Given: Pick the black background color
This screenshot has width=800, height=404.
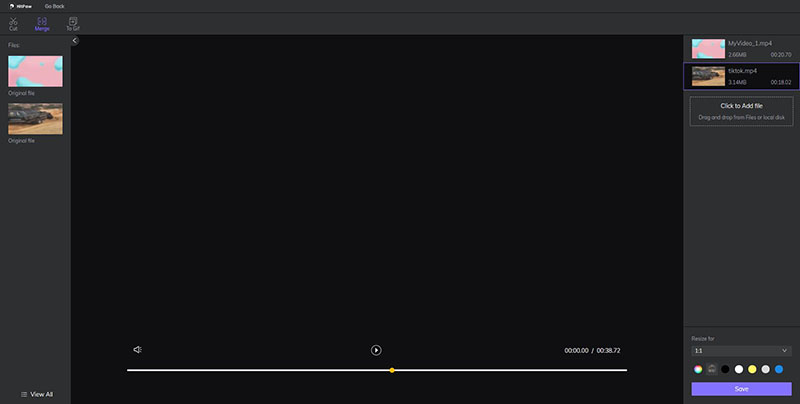Looking at the screenshot, I should click(725, 369).
